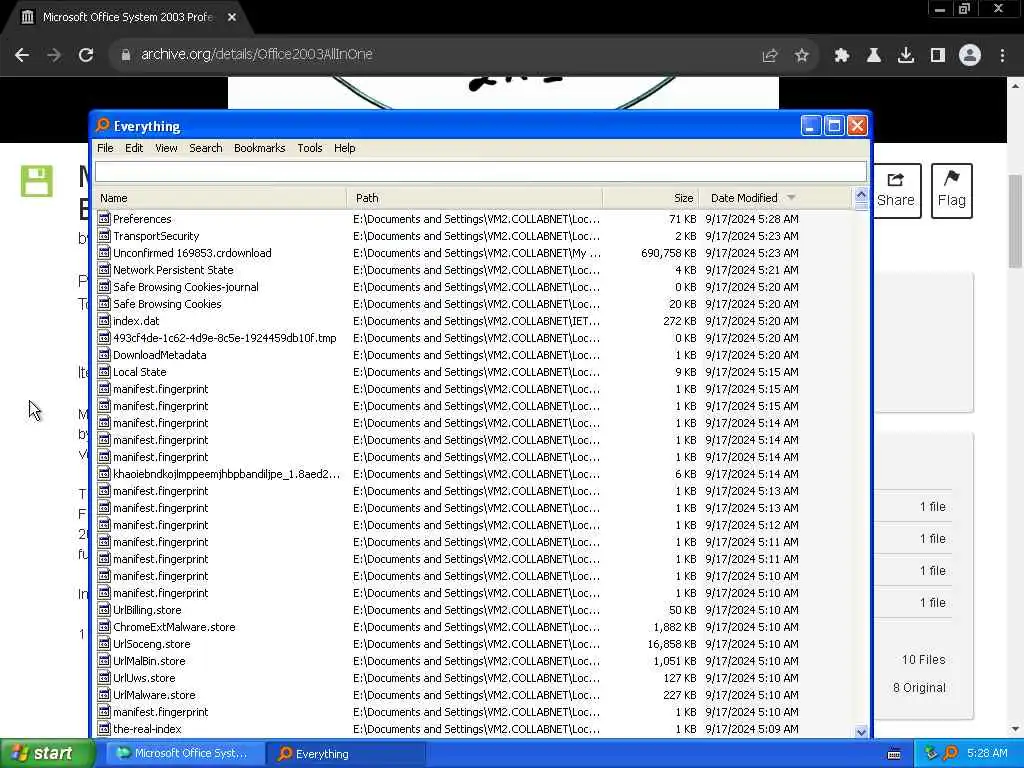
Task: Select the-real-index file icon
Action: [x=104, y=729]
